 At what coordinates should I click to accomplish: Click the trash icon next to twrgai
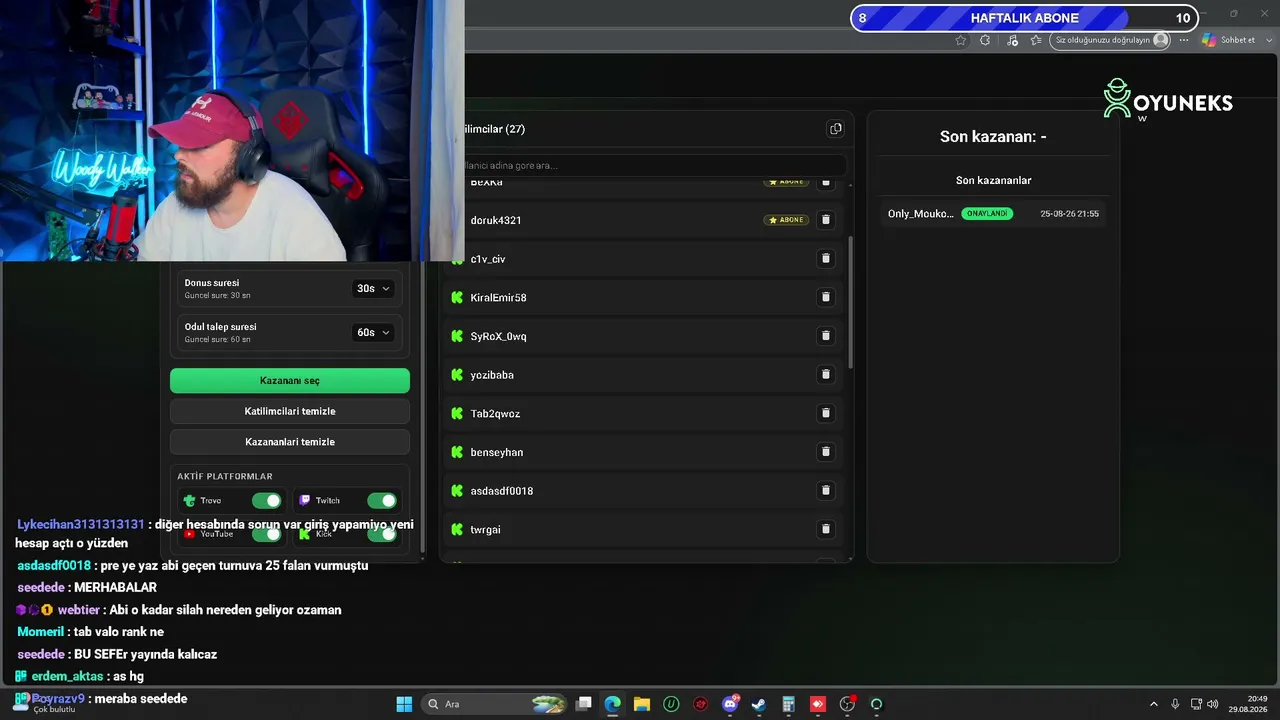click(826, 529)
